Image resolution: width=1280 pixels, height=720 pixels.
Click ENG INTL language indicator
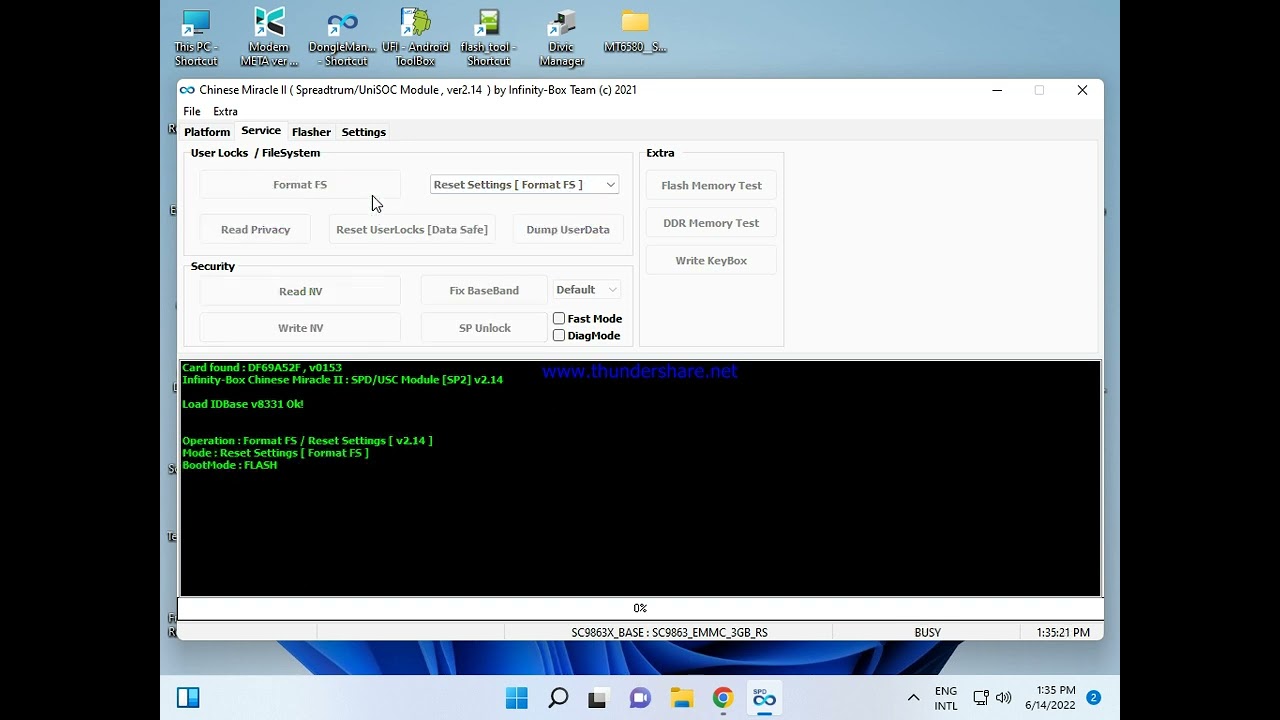click(x=946, y=698)
